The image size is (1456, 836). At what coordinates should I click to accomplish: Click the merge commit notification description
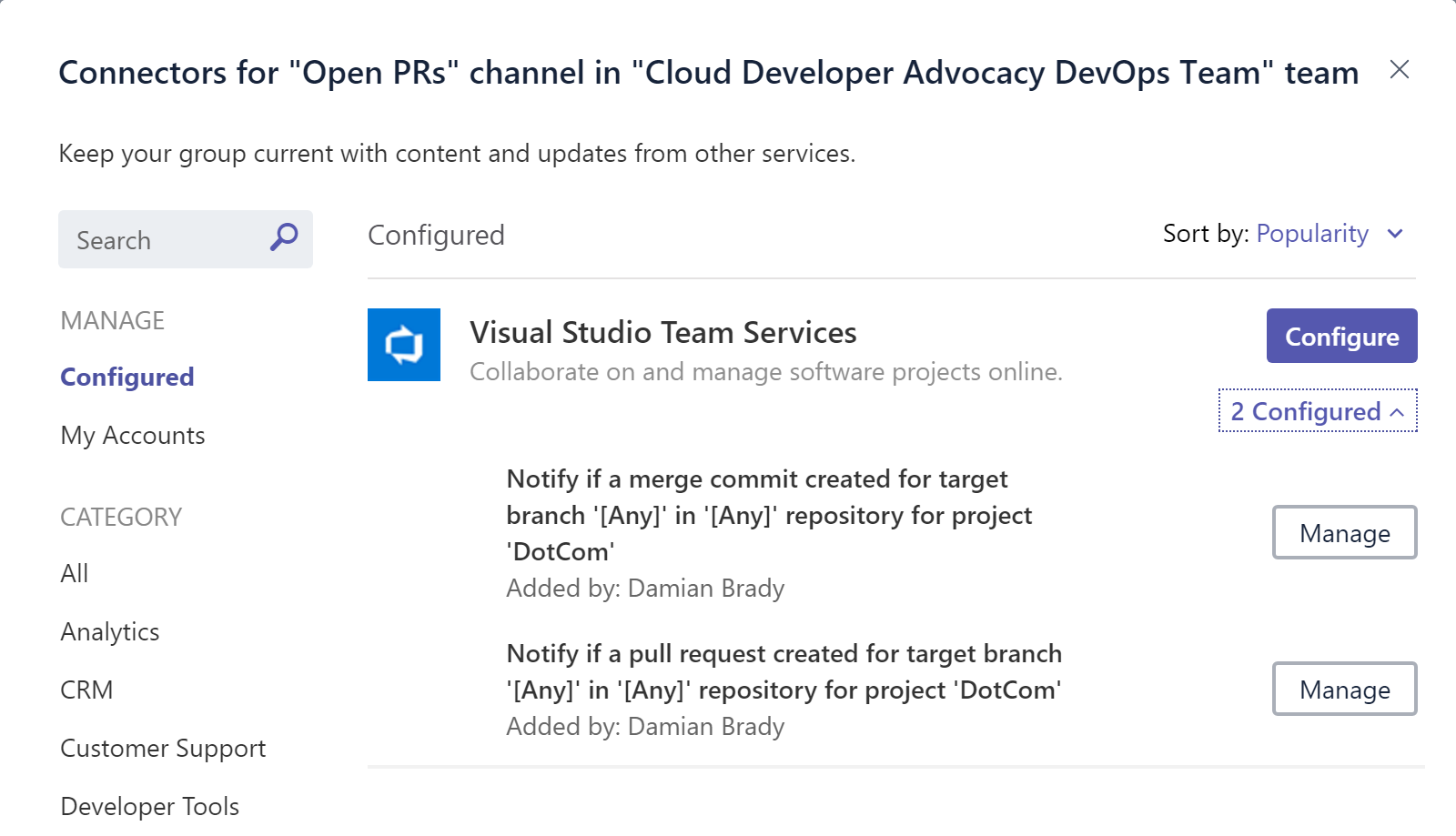[x=769, y=515]
